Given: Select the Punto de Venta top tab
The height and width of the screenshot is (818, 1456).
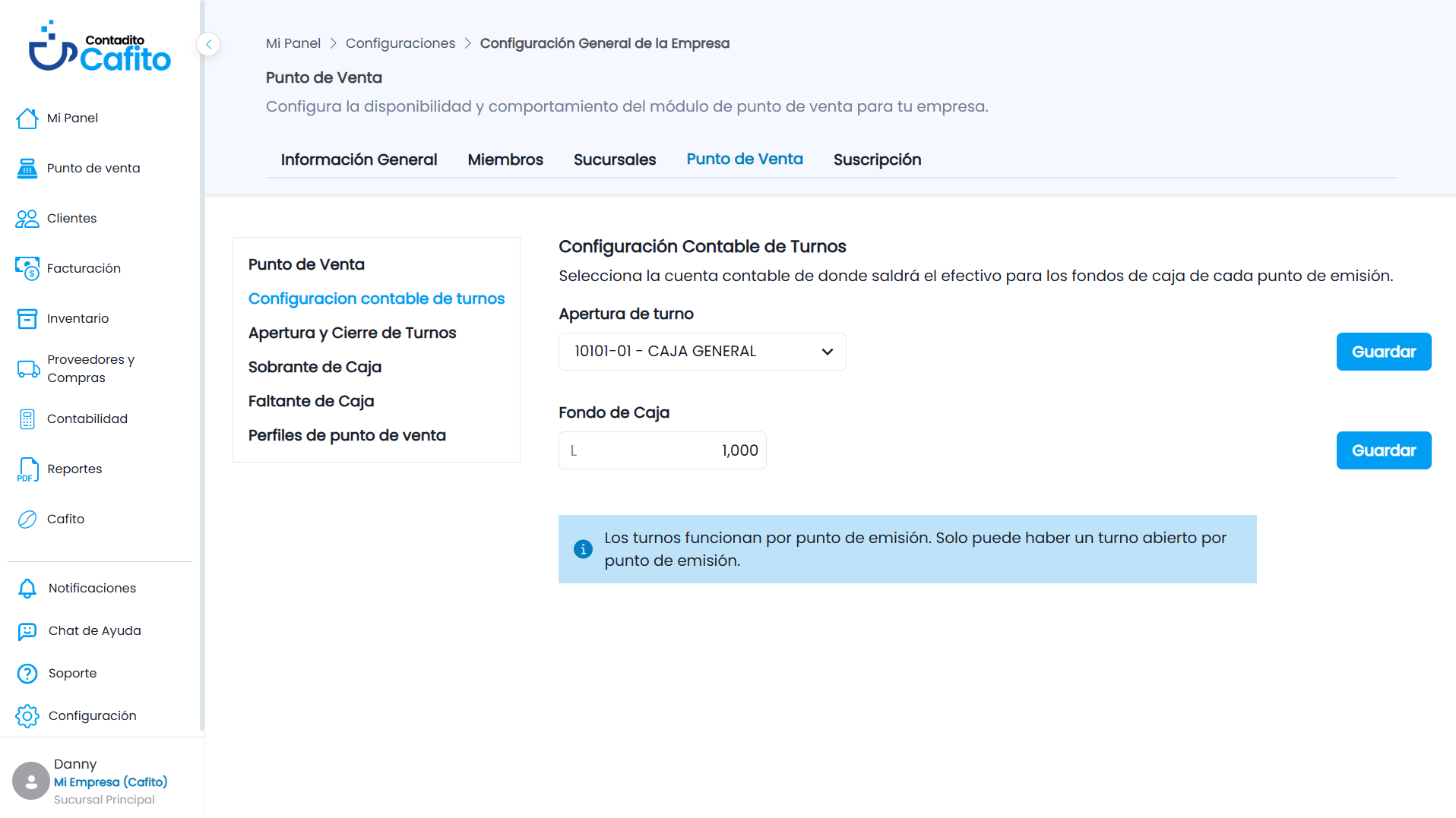Looking at the screenshot, I should click(745, 159).
